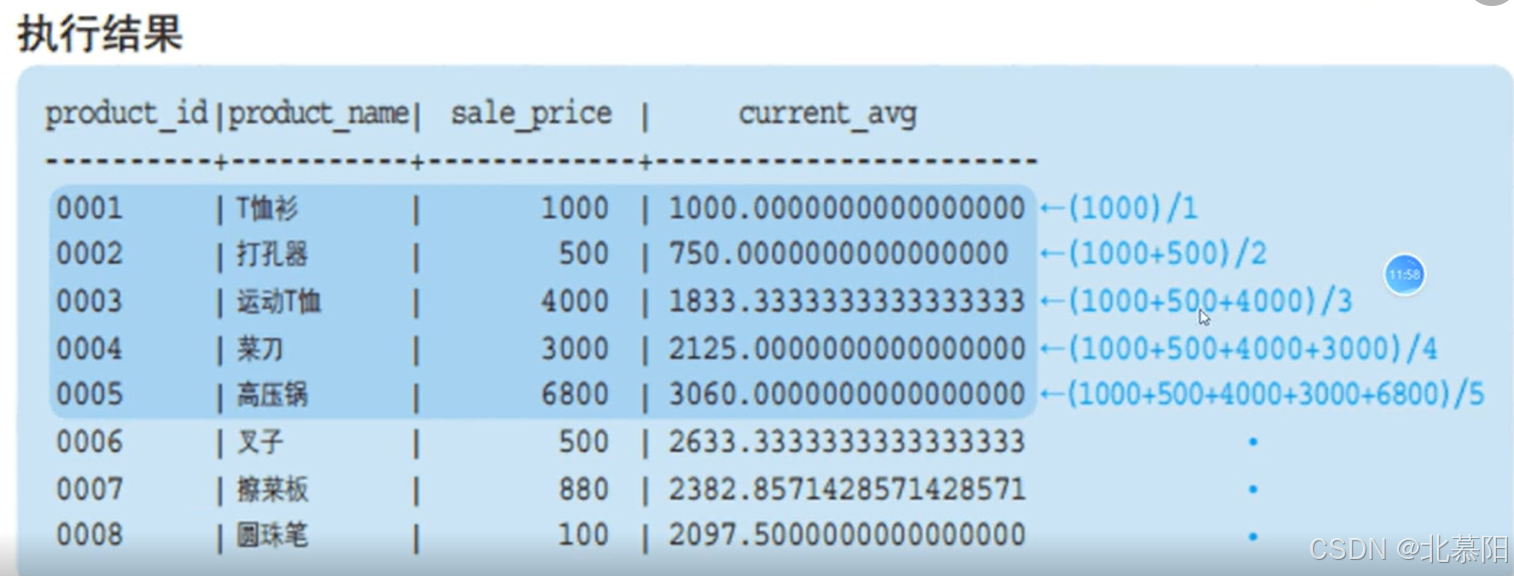Viewport: 1514px width, 576px height.
Task: Click average value 1833.3333333333333333
Action: click(x=847, y=301)
